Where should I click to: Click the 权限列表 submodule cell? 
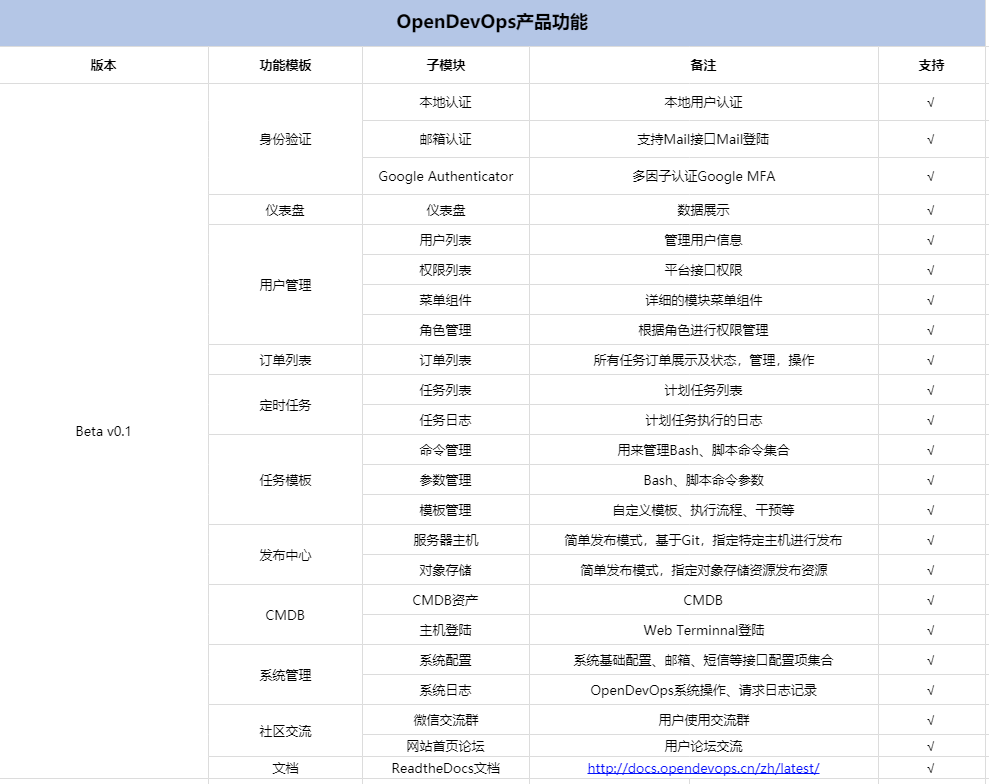tap(446, 270)
